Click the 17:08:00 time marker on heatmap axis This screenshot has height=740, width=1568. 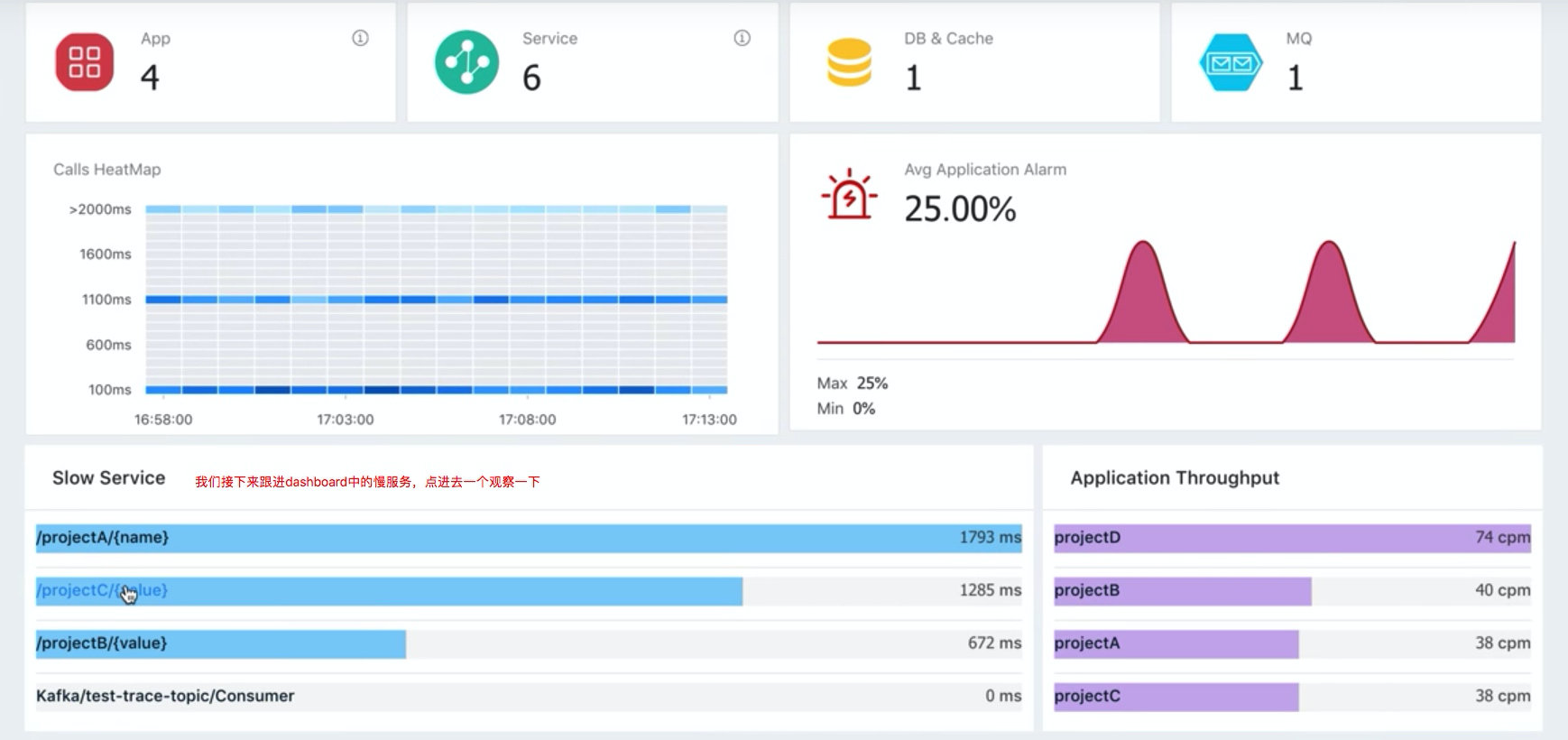(x=528, y=420)
